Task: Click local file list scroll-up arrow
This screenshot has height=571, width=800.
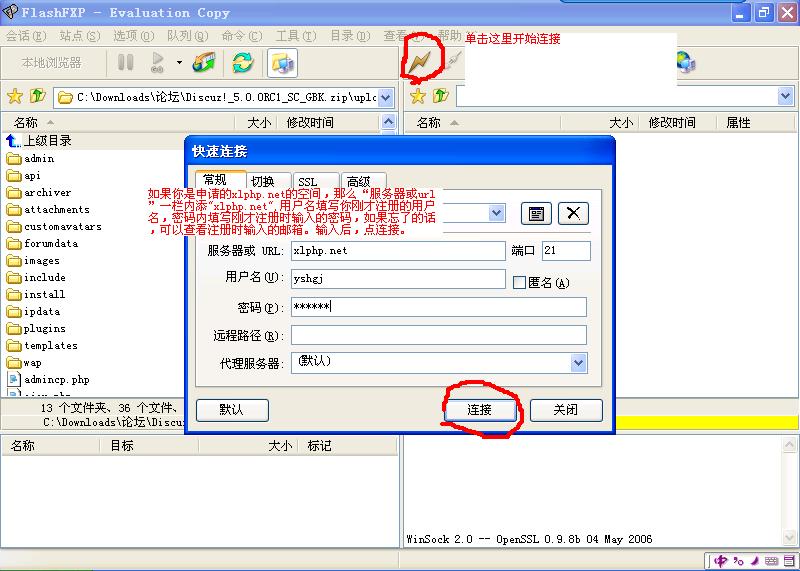Action: [x=389, y=121]
